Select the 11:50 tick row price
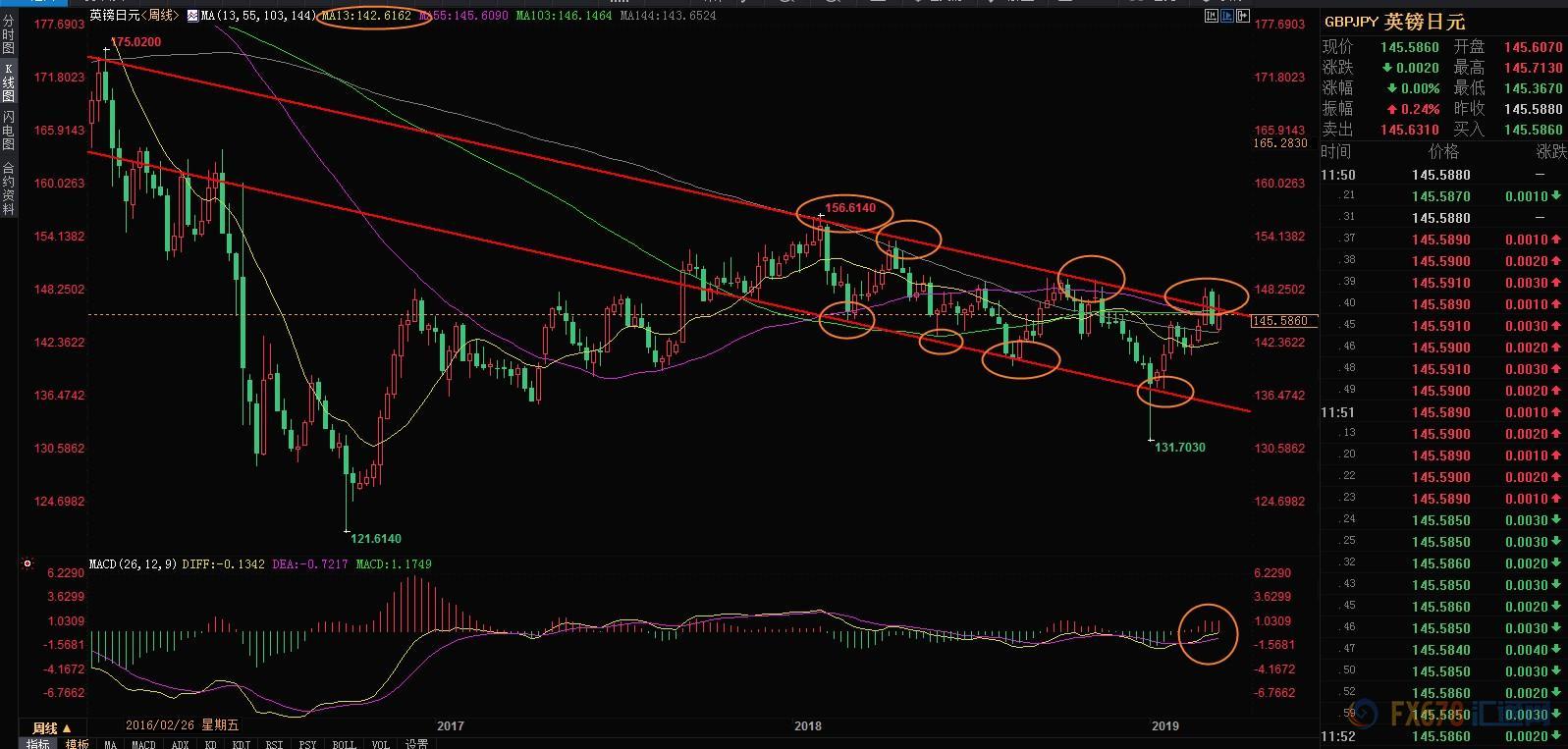The width and height of the screenshot is (1568, 749). (1441, 175)
